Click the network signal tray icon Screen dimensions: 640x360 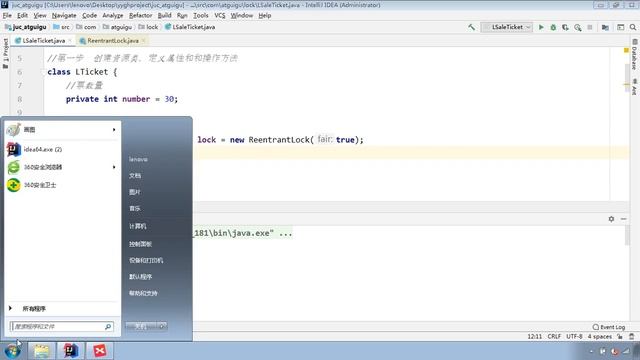click(626, 351)
